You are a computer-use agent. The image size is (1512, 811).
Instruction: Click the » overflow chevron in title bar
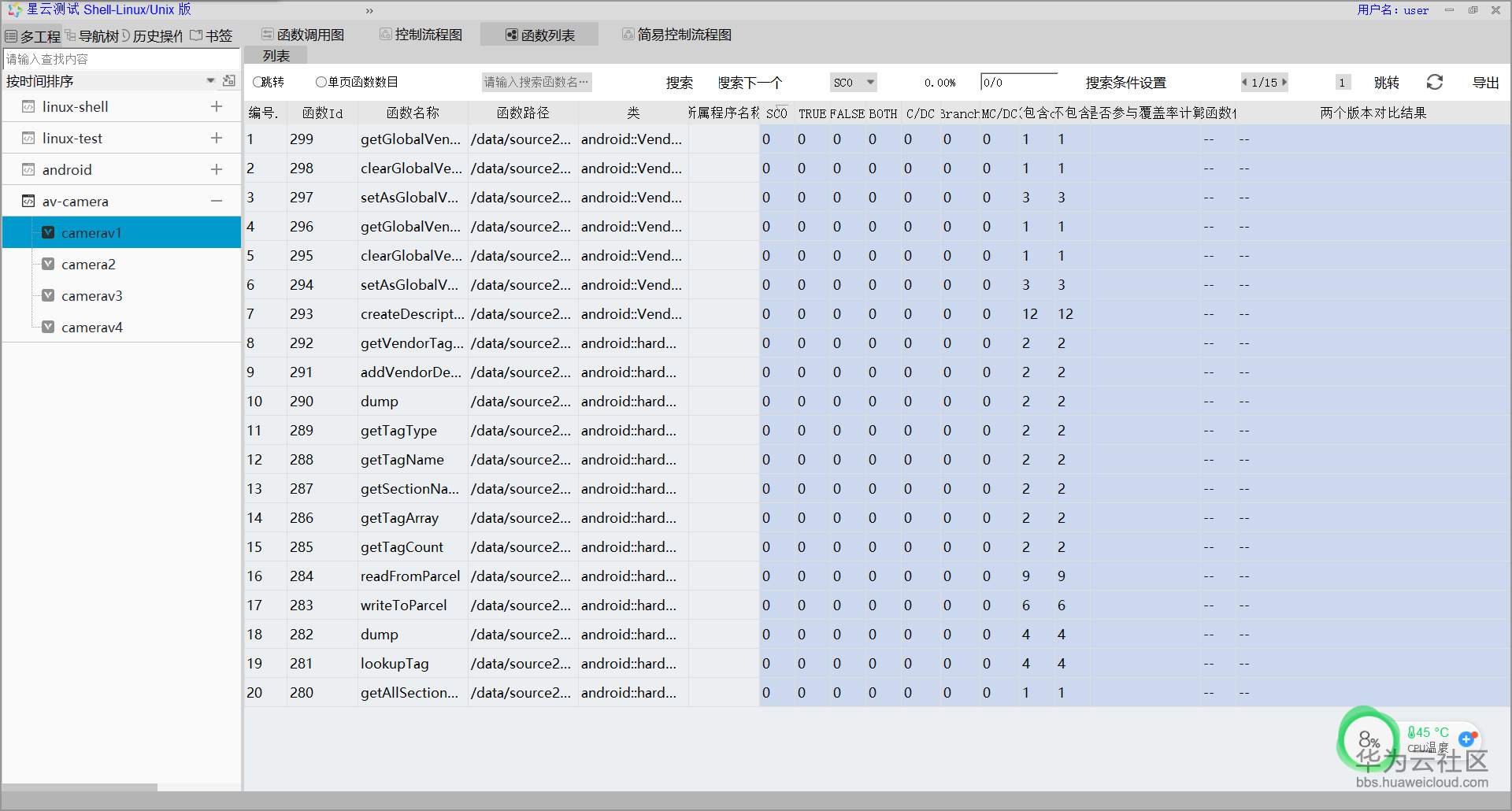[369, 10]
